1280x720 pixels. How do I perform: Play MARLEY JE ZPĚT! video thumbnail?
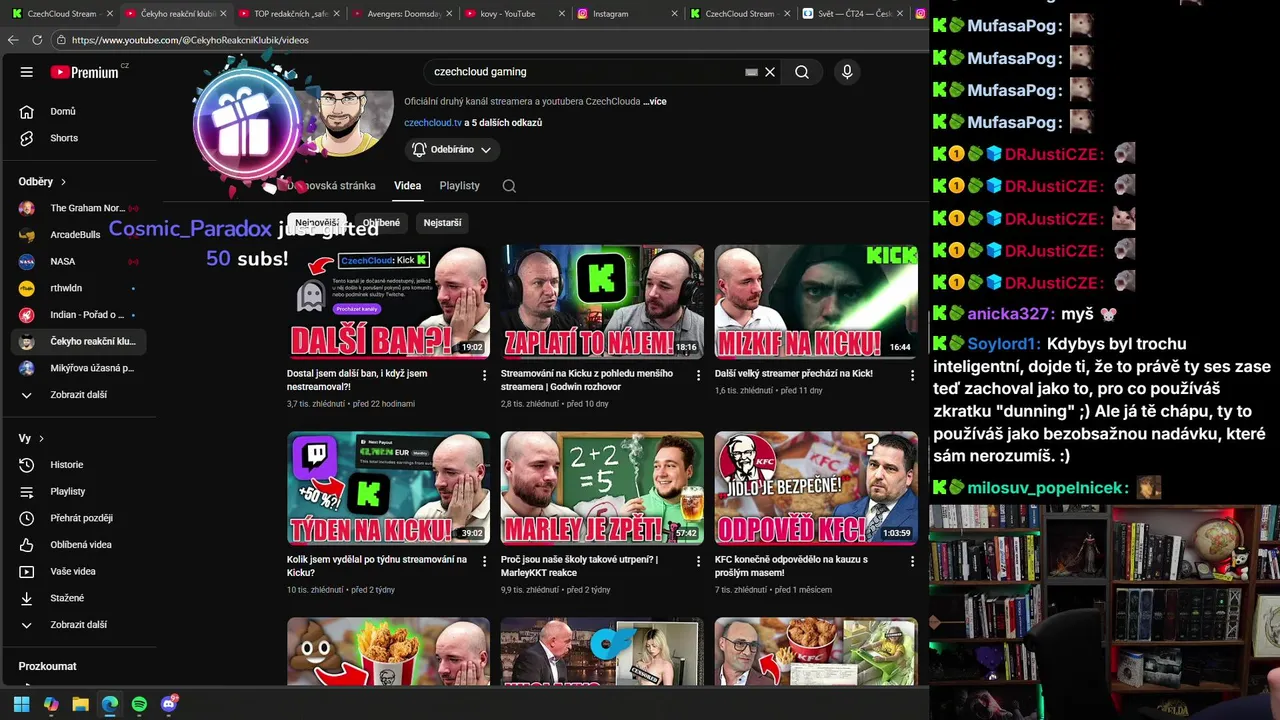pyautogui.click(x=602, y=488)
